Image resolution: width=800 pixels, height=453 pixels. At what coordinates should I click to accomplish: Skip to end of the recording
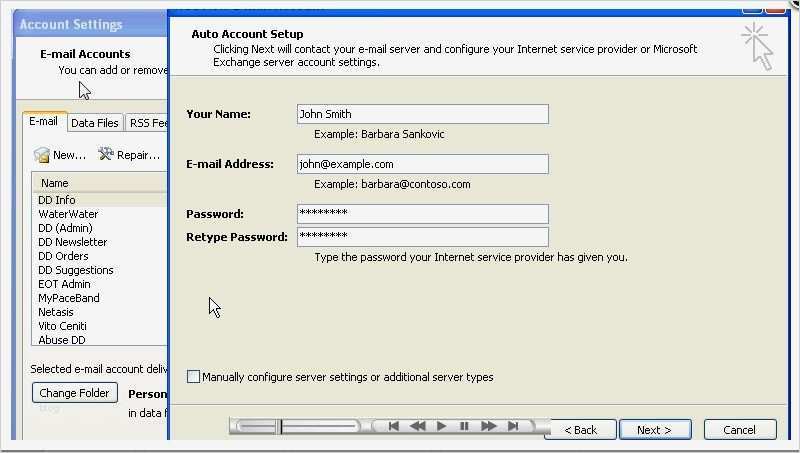click(513, 426)
